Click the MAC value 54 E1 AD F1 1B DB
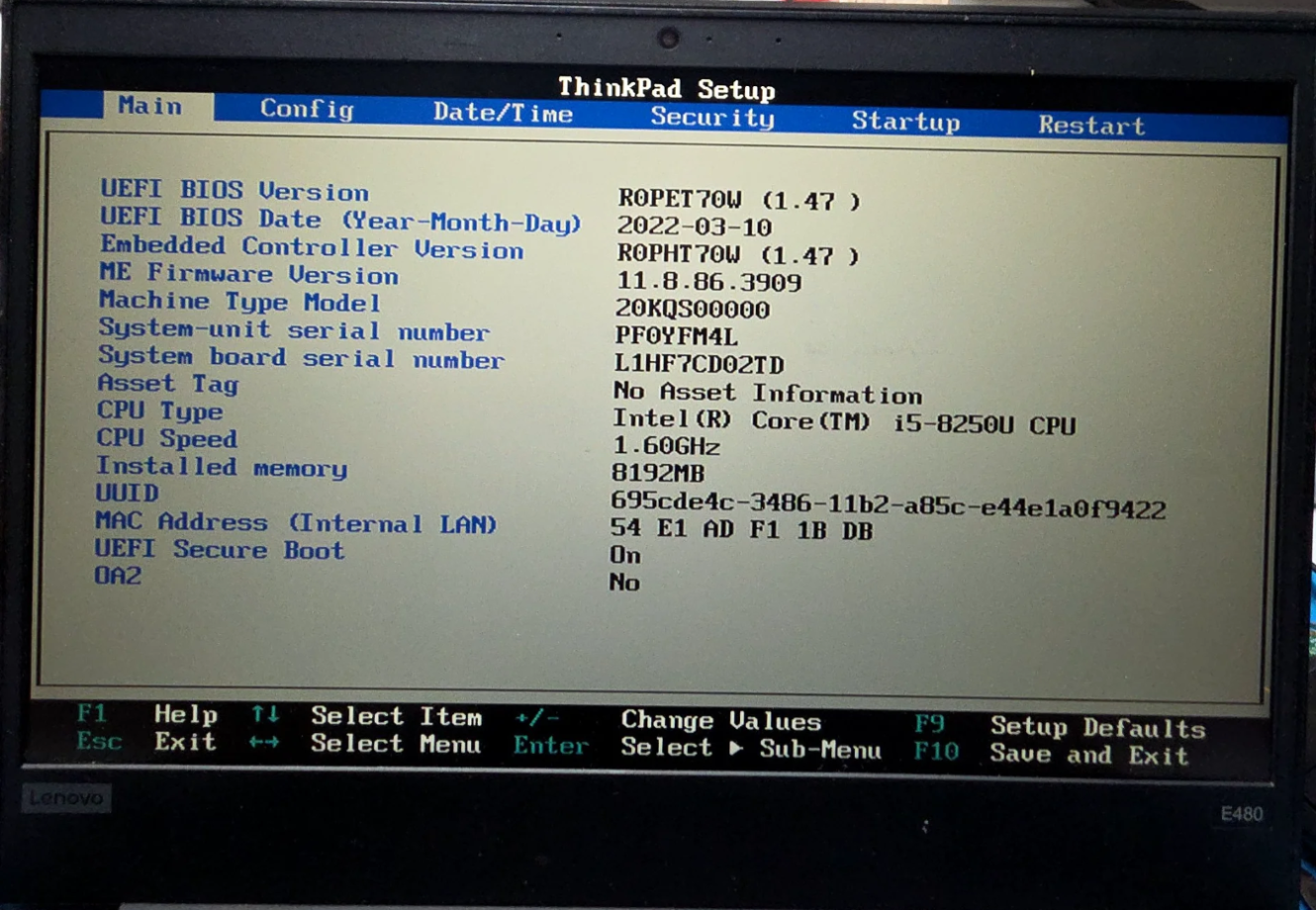Image resolution: width=1316 pixels, height=910 pixels. coord(742,530)
